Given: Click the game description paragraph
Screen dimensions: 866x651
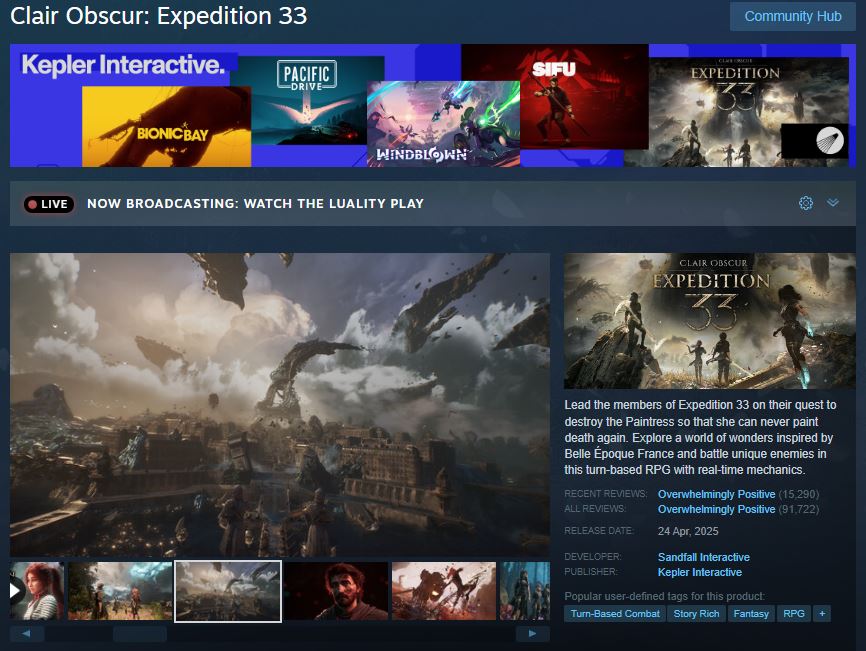Looking at the screenshot, I should click(x=700, y=437).
